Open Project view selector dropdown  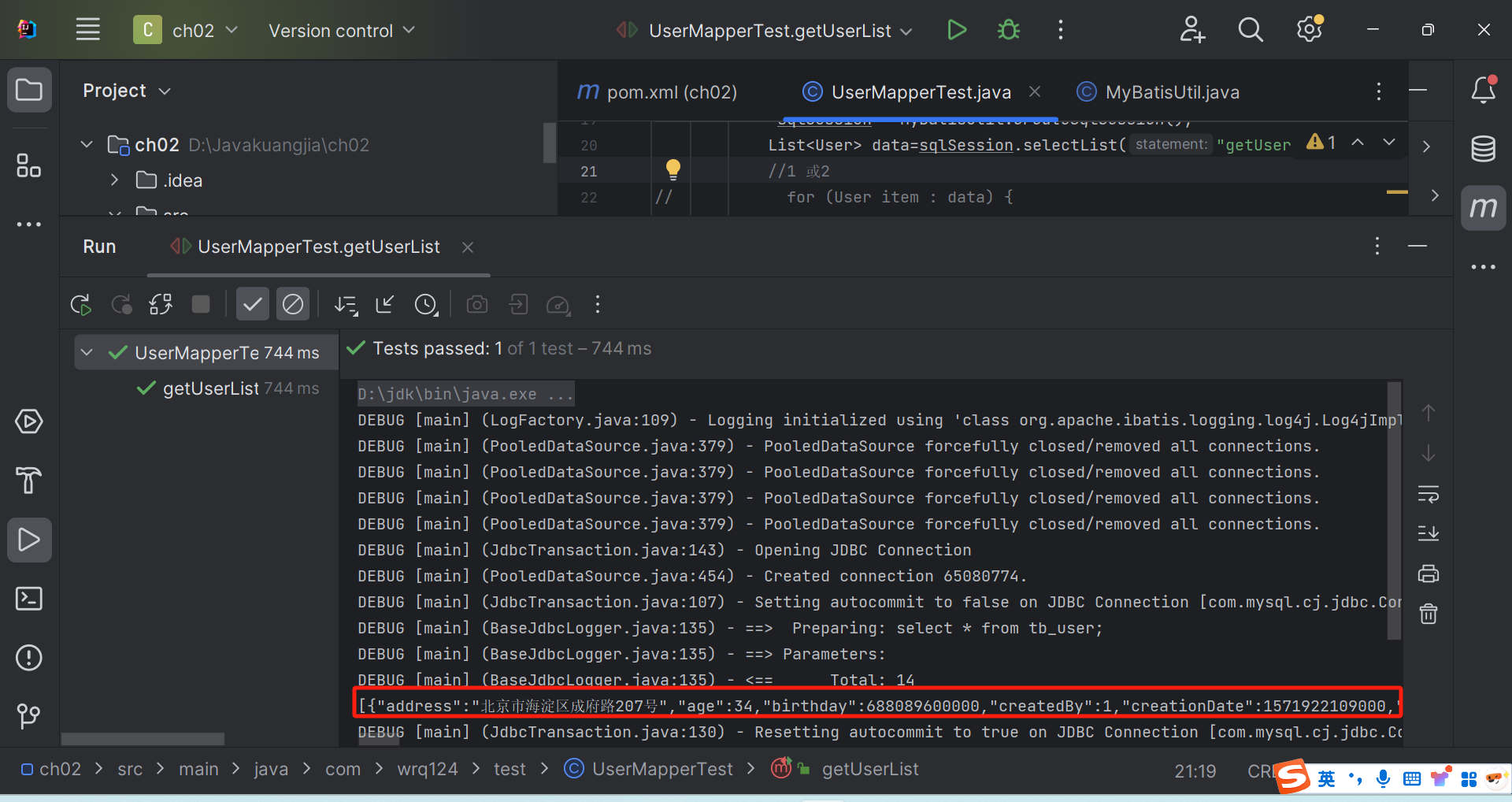pos(127,91)
